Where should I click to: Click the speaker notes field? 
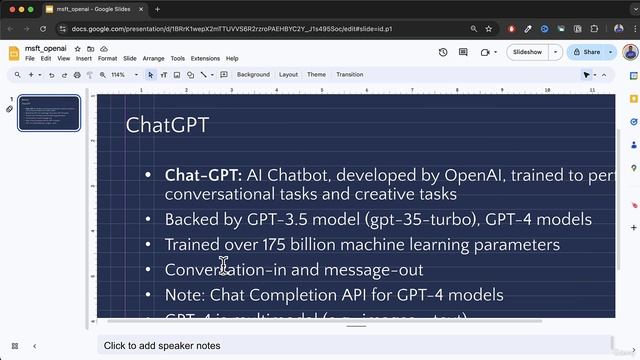coord(354,346)
